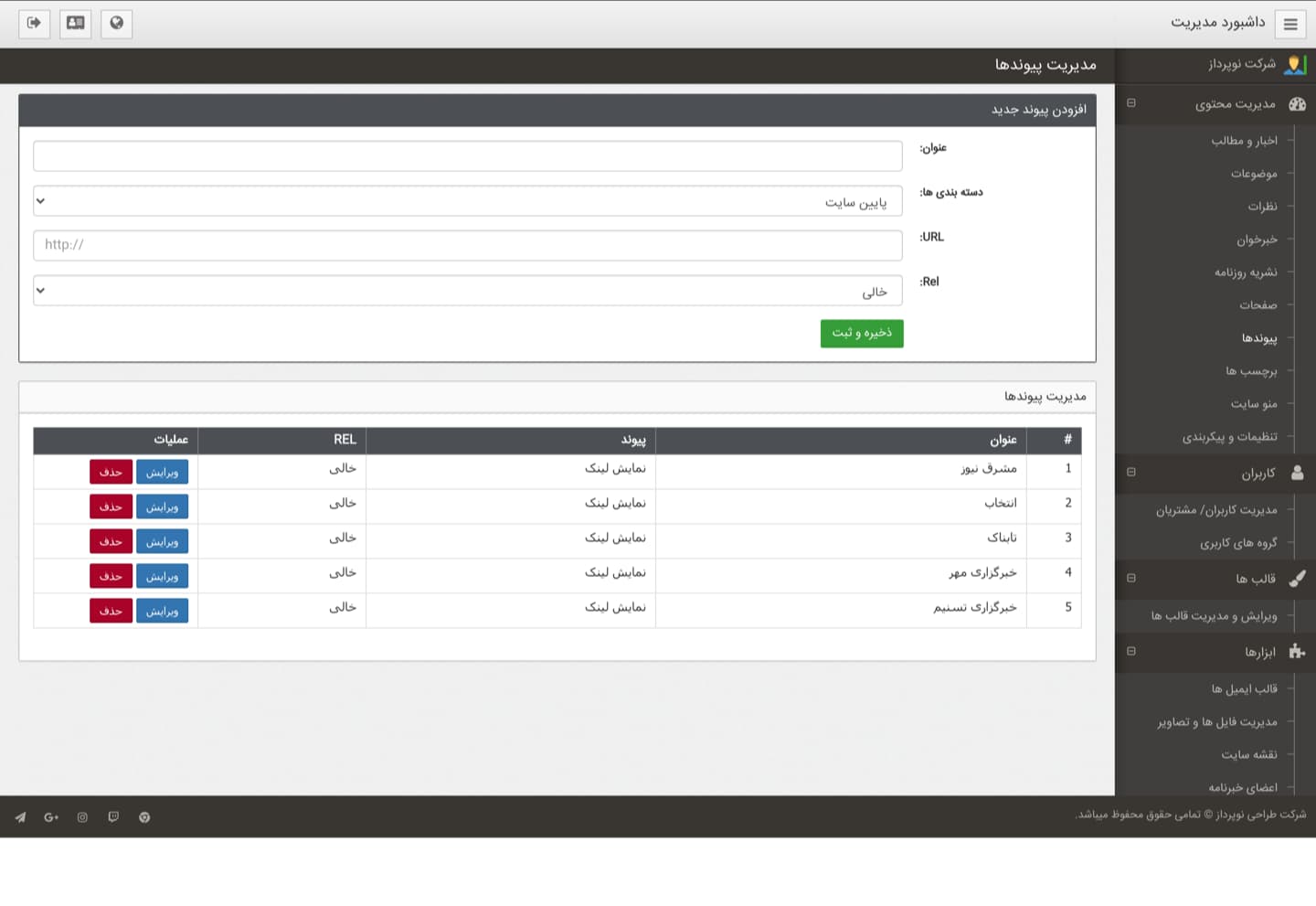Viewport: 1316px width, 906px height.
Task: Click the green ذخیره و ثبت button
Action: [x=861, y=334]
